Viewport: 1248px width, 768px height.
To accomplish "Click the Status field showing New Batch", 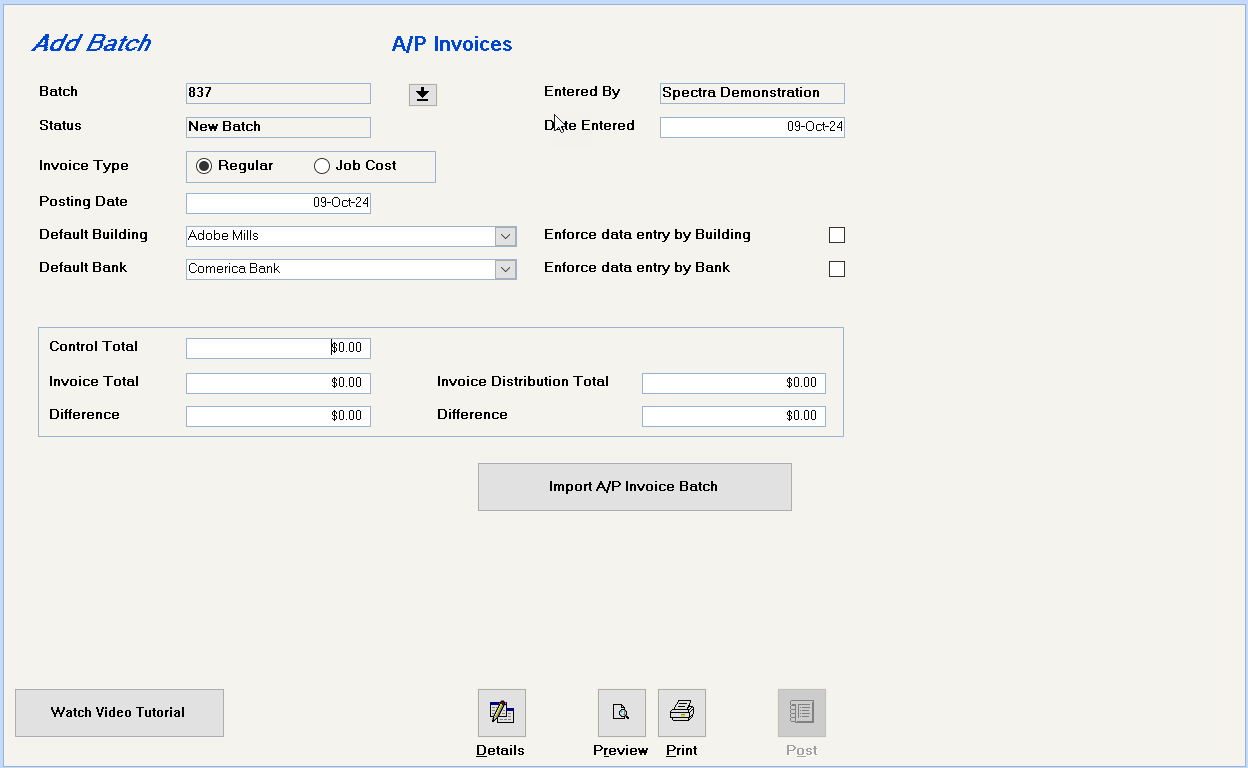I will [x=278, y=127].
